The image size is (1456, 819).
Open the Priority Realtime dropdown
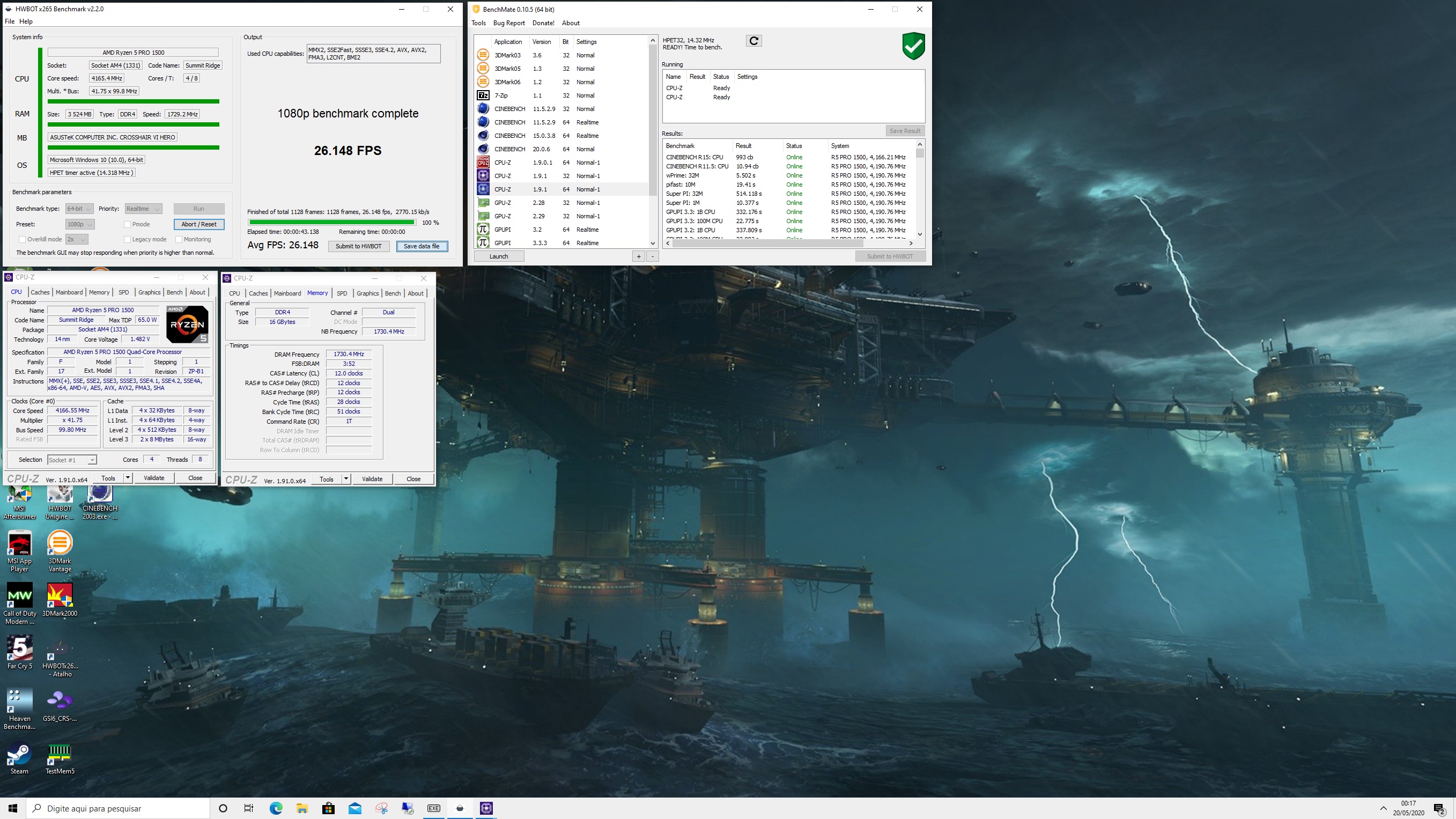[143, 209]
